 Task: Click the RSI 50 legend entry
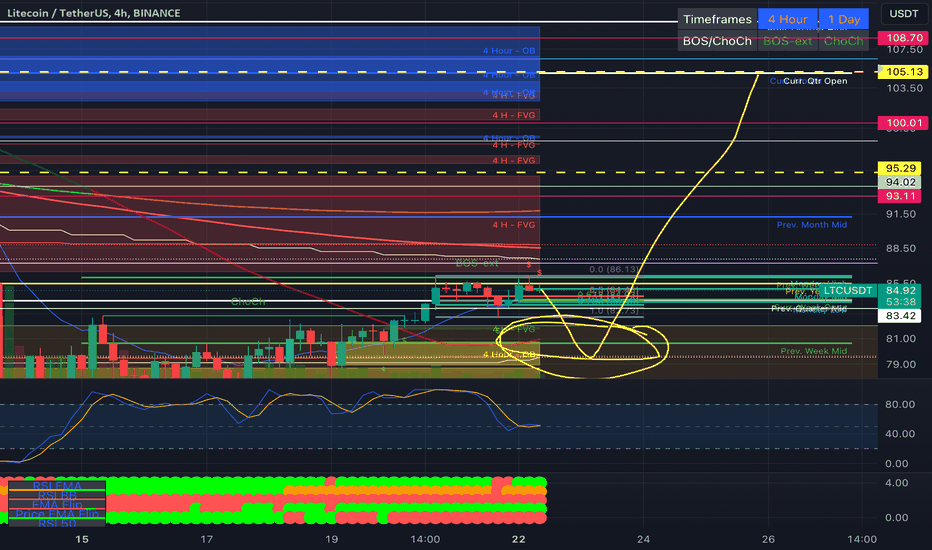[x=57, y=523]
